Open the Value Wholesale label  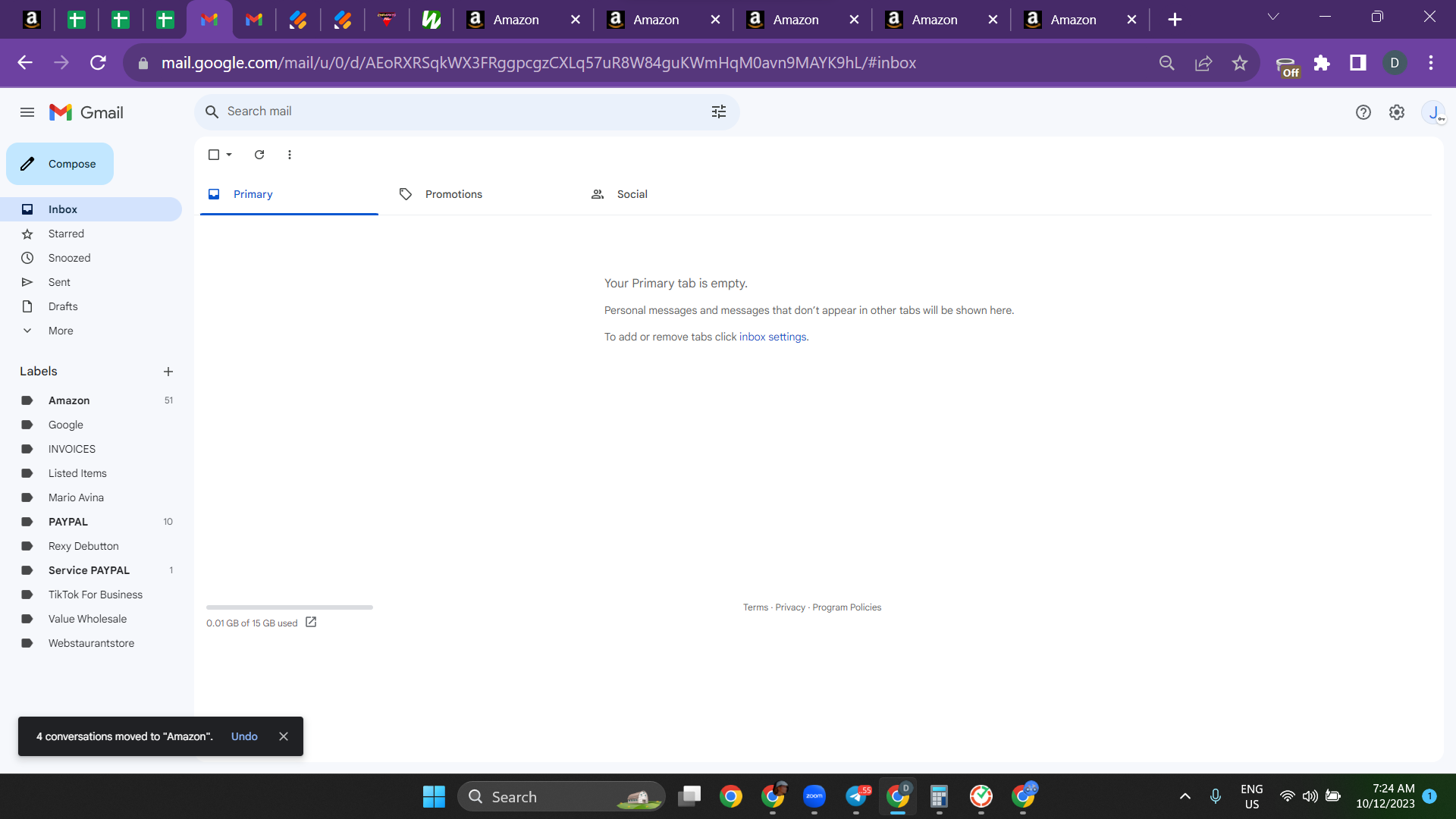pos(91,619)
